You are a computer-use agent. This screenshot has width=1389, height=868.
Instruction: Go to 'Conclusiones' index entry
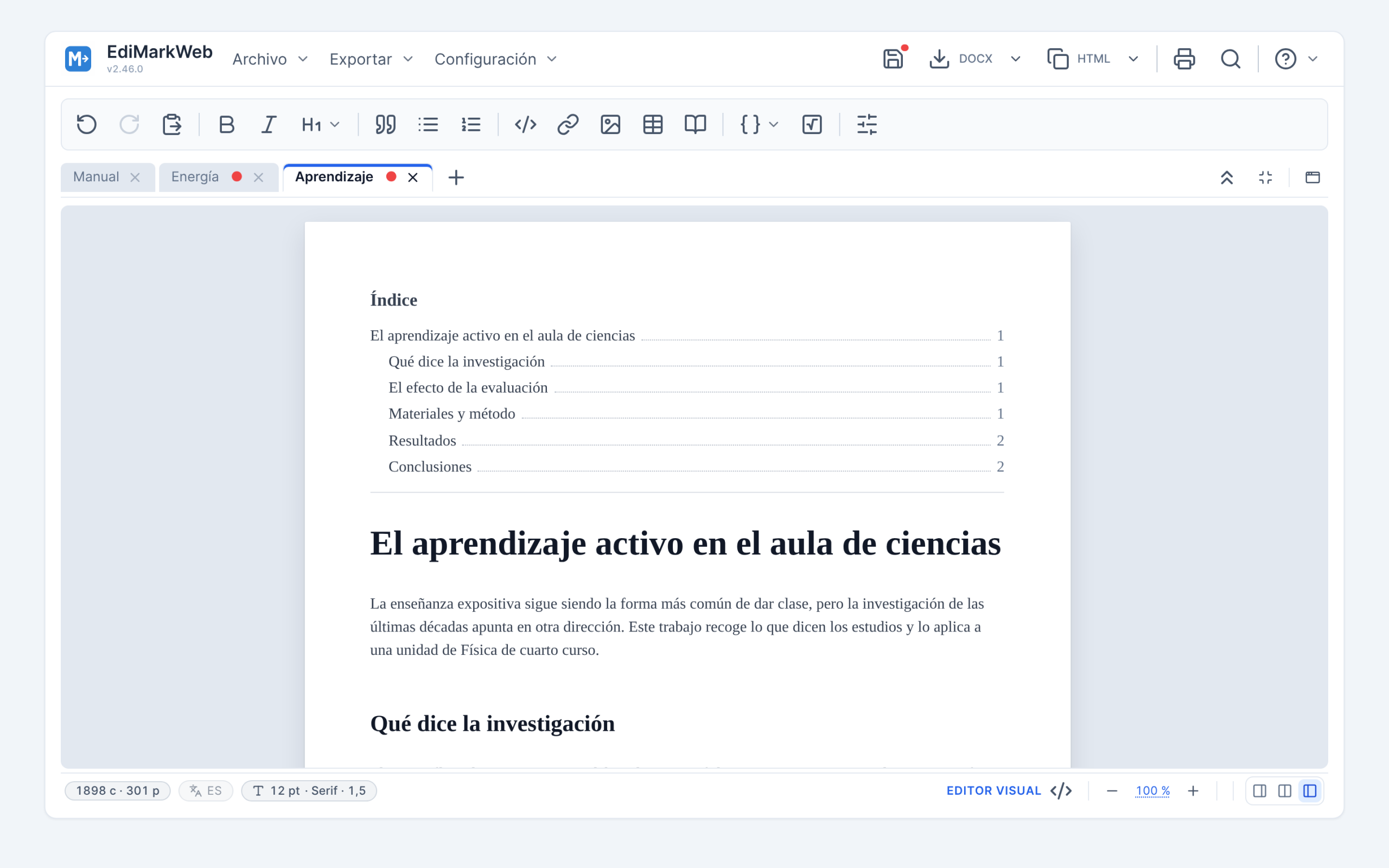coord(696,466)
